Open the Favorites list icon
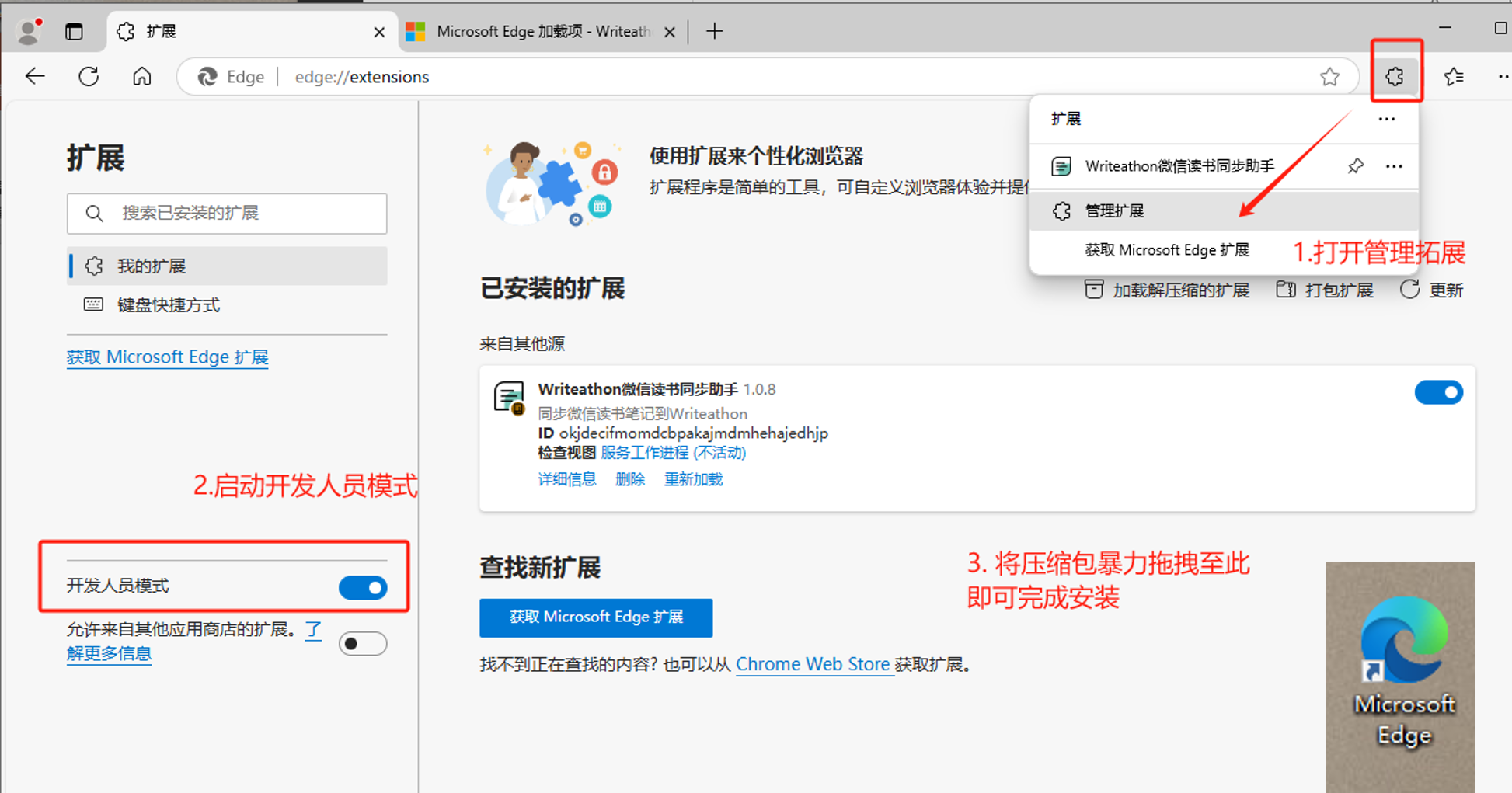The height and width of the screenshot is (793, 1512). click(x=1453, y=76)
